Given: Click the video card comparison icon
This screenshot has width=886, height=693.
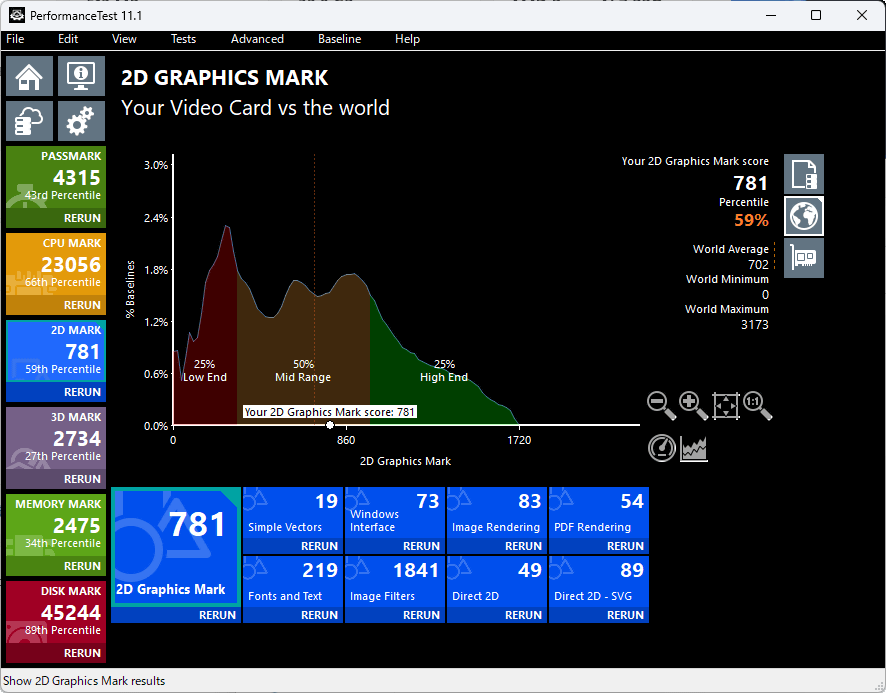Looking at the screenshot, I should coord(803,257).
